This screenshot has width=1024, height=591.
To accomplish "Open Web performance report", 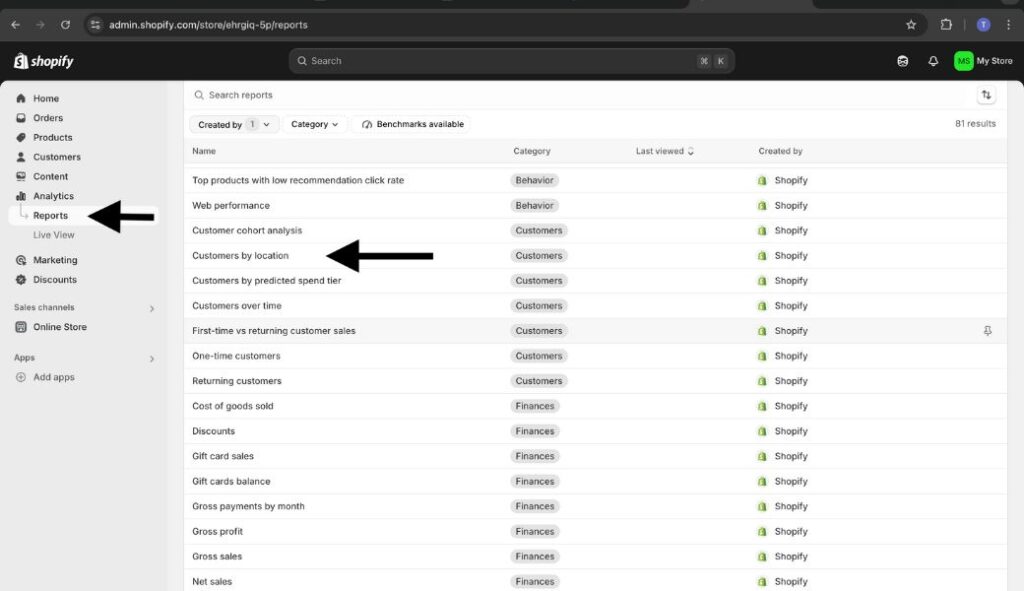I will pyautogui.click(x=231, y=206).
